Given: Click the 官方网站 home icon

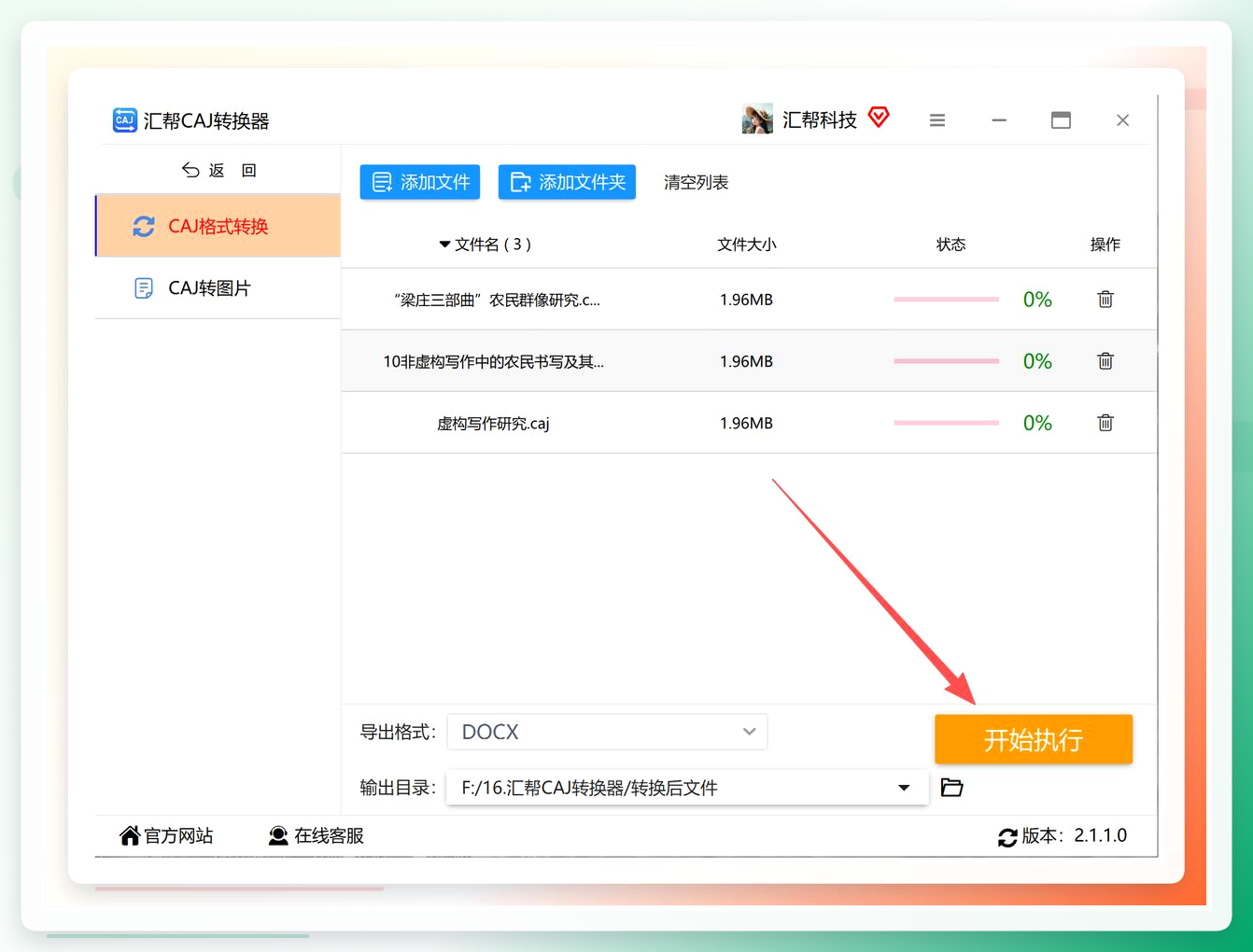Looking at the screenshot, I should tap(130, 835).
